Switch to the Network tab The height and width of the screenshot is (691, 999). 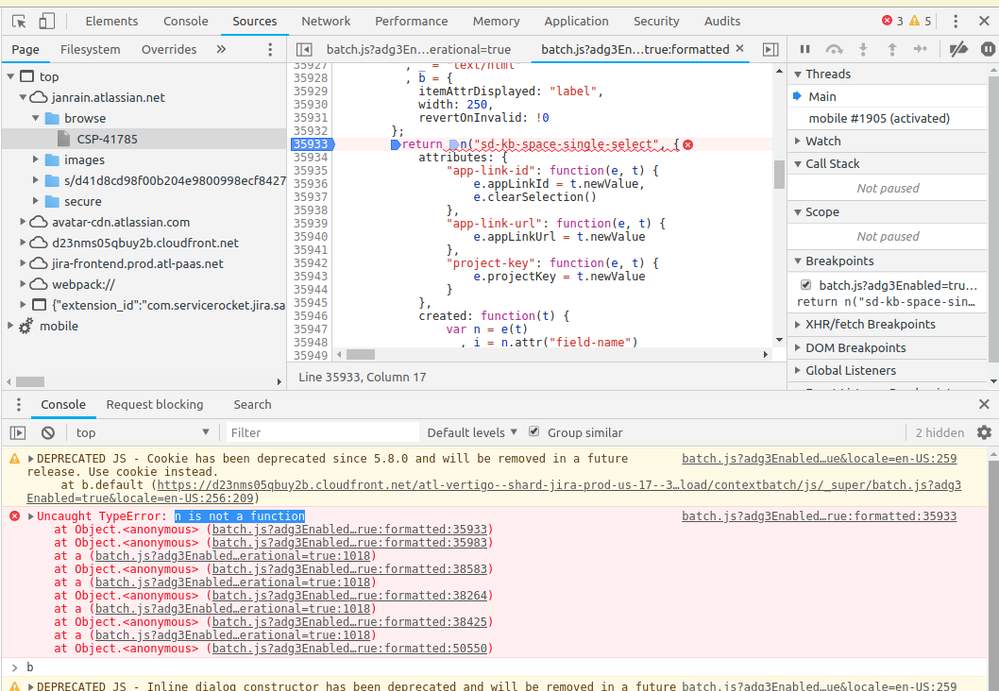click(326, 21)
